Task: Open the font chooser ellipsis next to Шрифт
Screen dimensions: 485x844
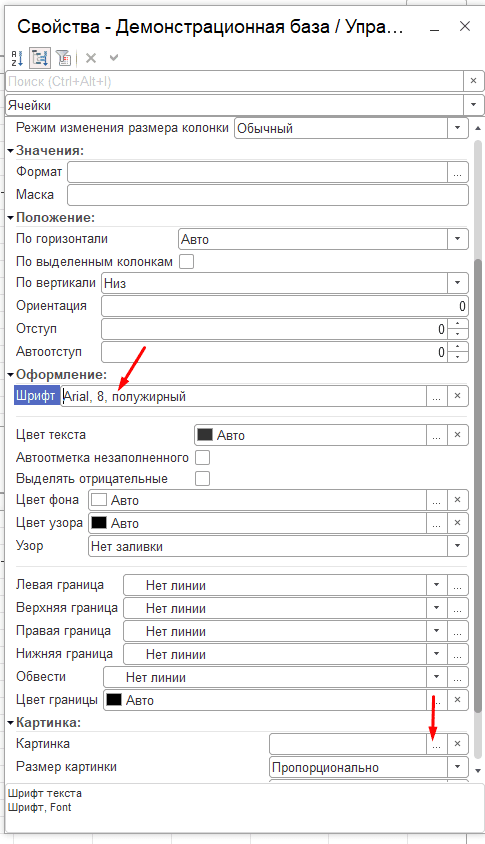Action: tap(437, 396)
